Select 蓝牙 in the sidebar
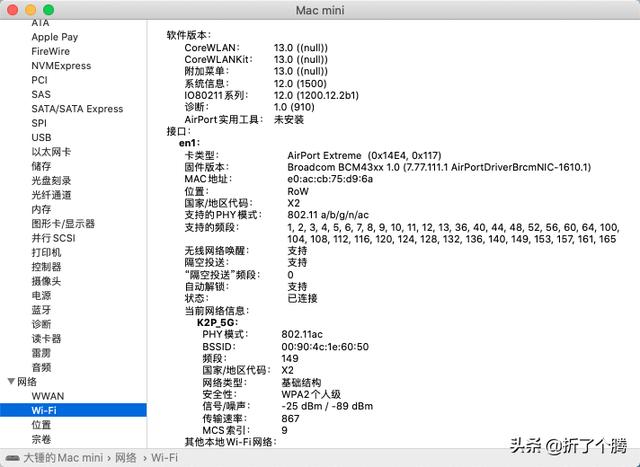640x467 pixels. click(41, 310)
